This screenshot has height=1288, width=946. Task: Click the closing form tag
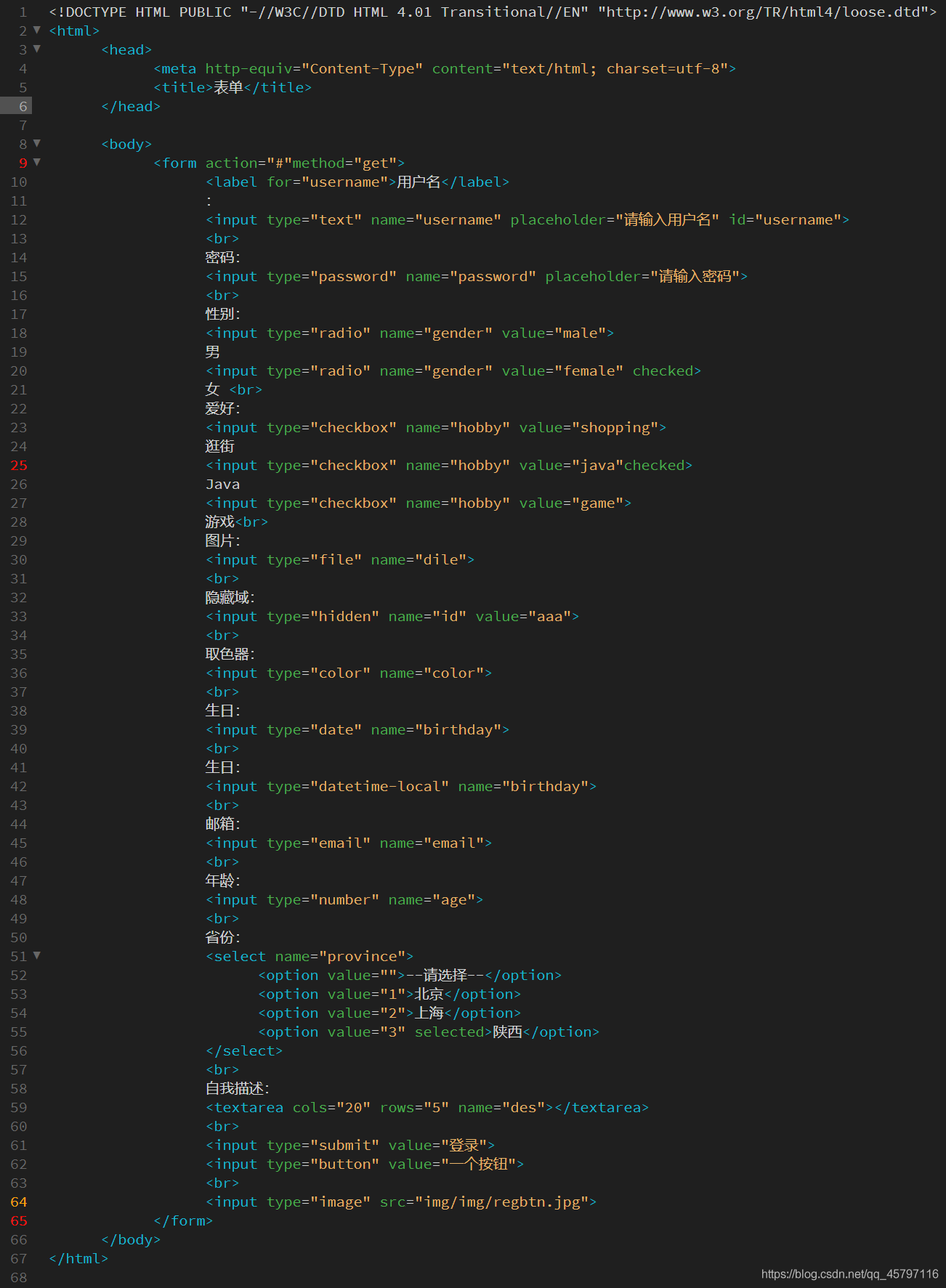pos(183,1220)
